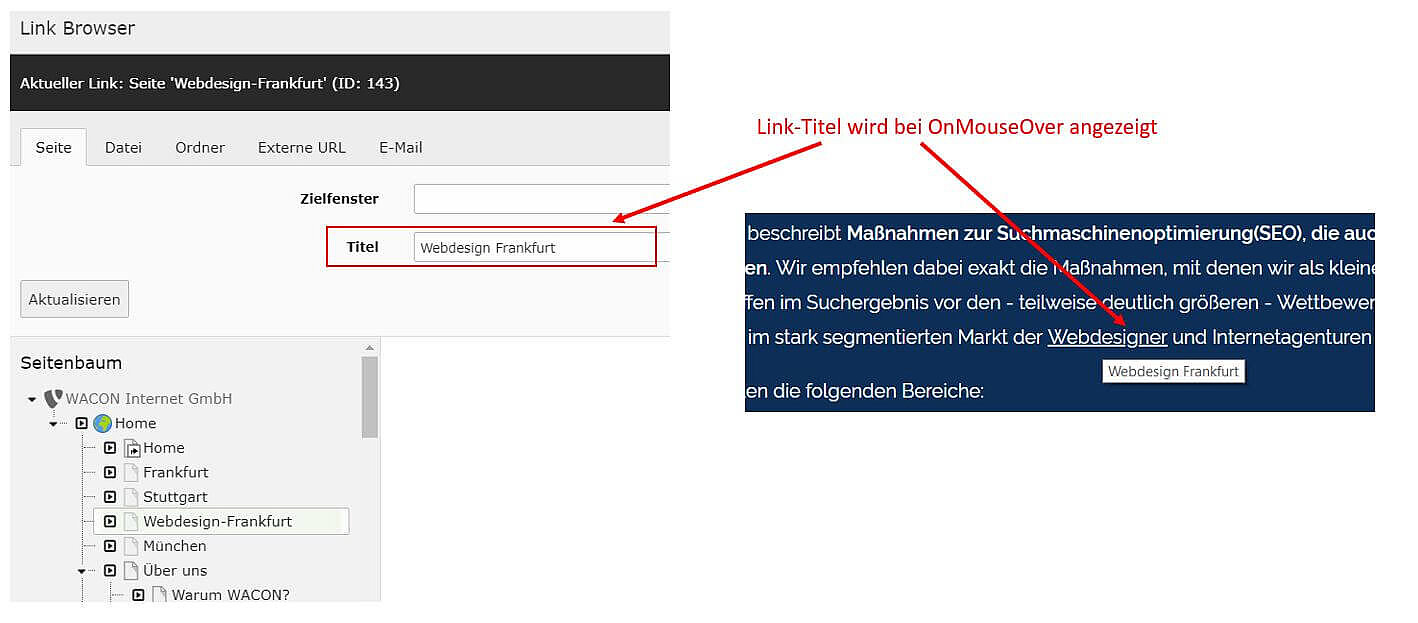The image size is (1418, 623).
Task: Collapse the WACON Internet GmbH tree node
Action: tap(31, 398)
